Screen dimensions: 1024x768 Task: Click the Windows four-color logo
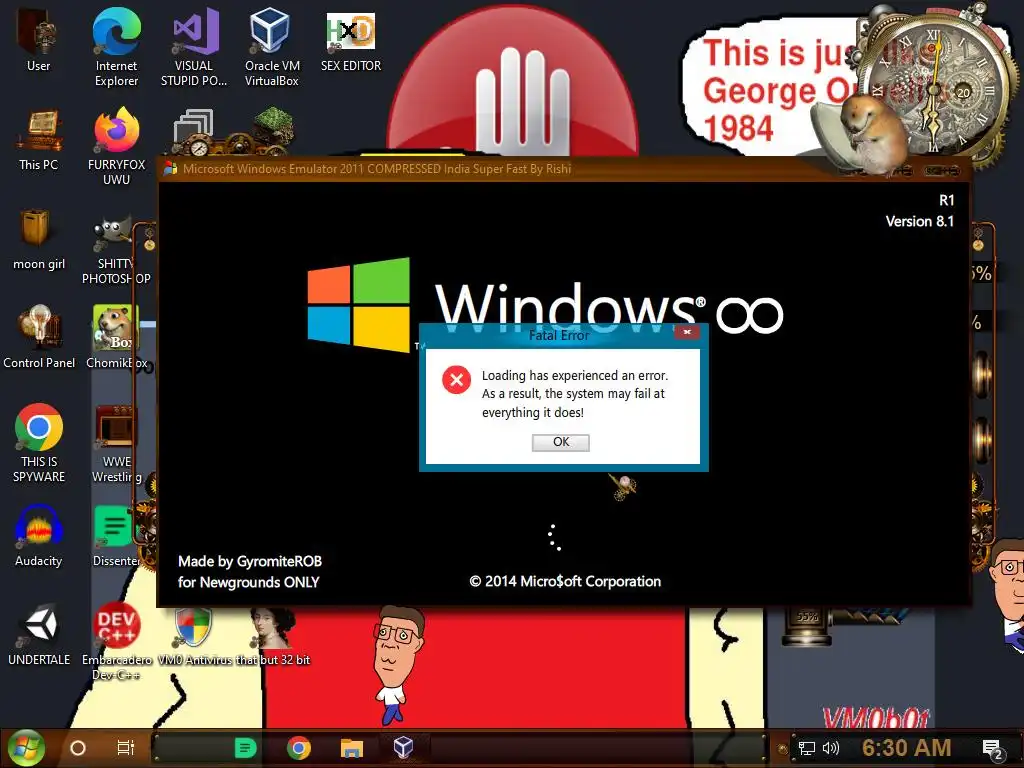coord(359,304)
